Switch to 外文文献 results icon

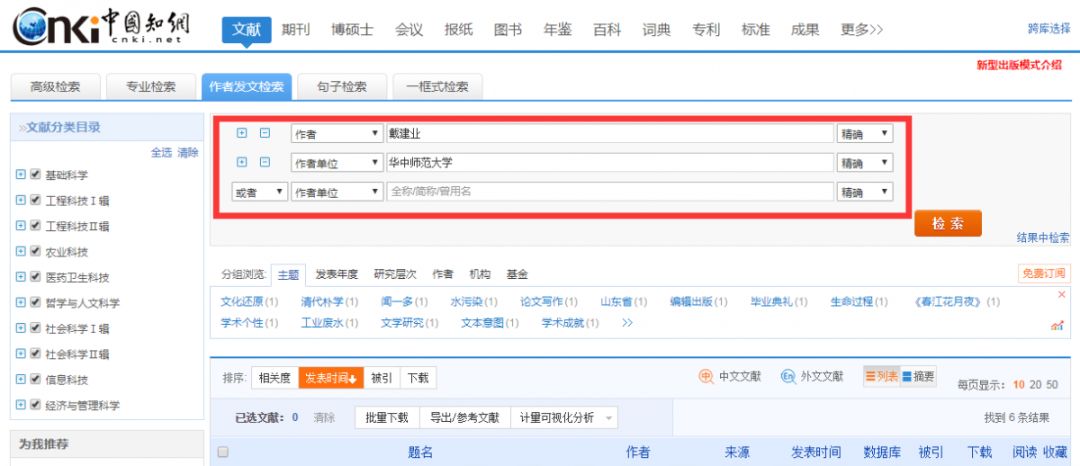click(x=788, y=377)
